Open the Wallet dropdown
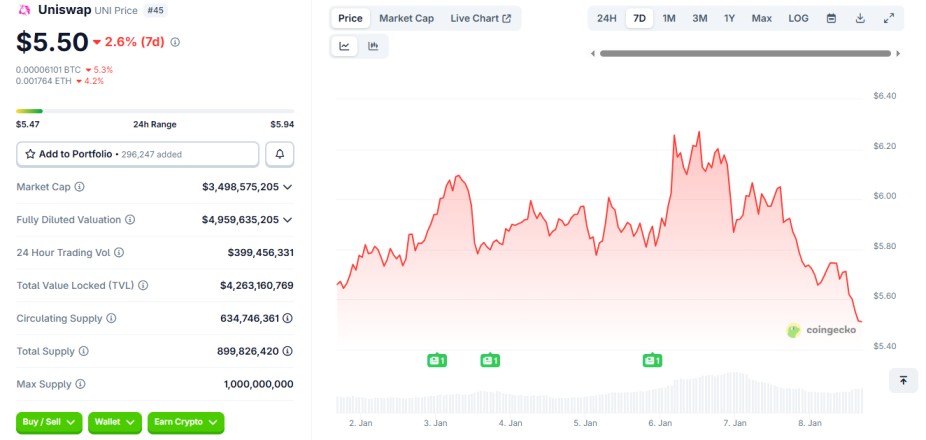The width and height of the screenshot is (926, 440). (115, 422)
